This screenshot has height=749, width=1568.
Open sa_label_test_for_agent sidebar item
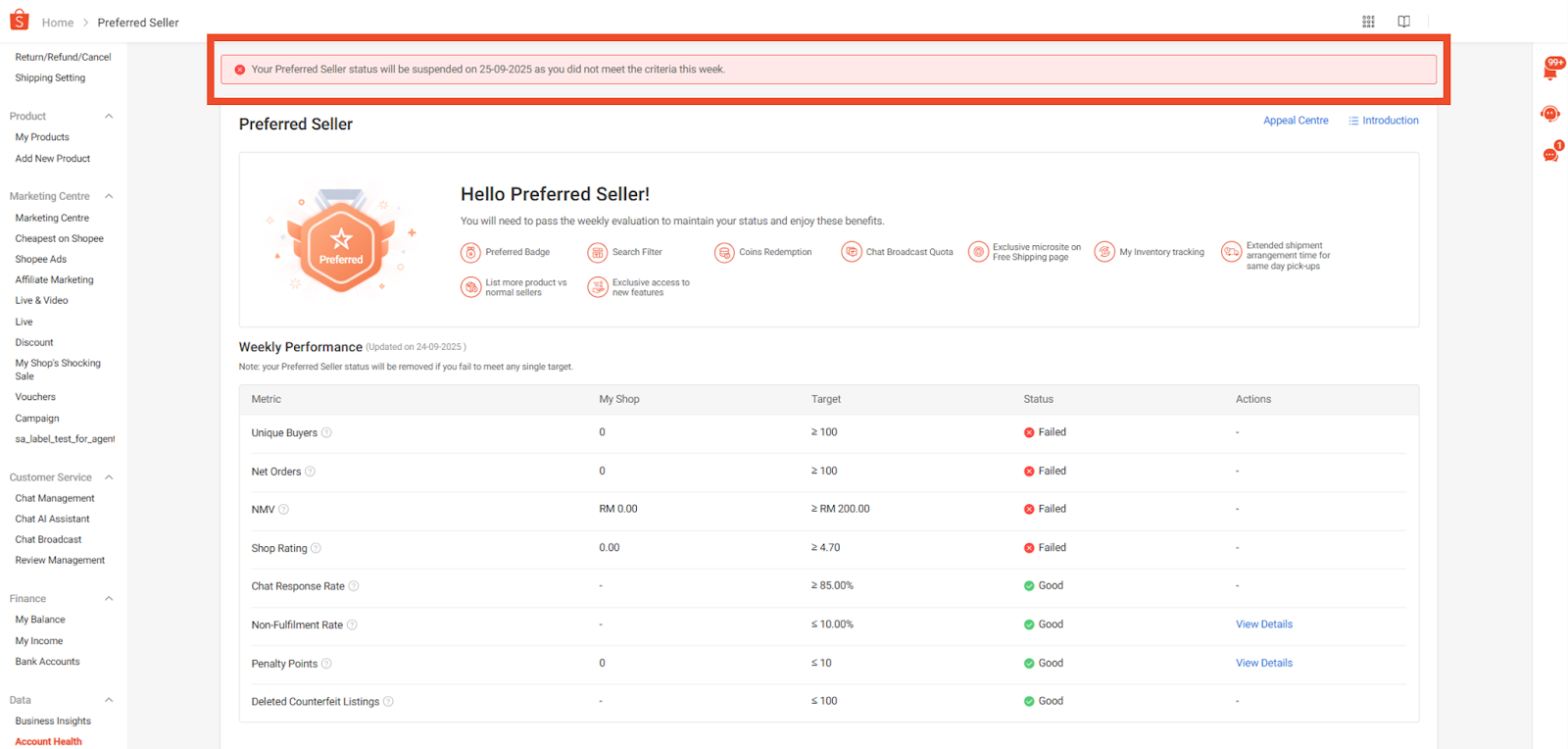point(65,439)
